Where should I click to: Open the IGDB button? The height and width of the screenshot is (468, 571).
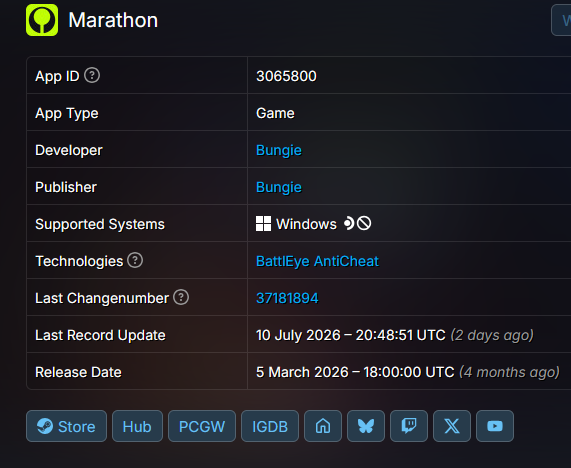[270, 426]
